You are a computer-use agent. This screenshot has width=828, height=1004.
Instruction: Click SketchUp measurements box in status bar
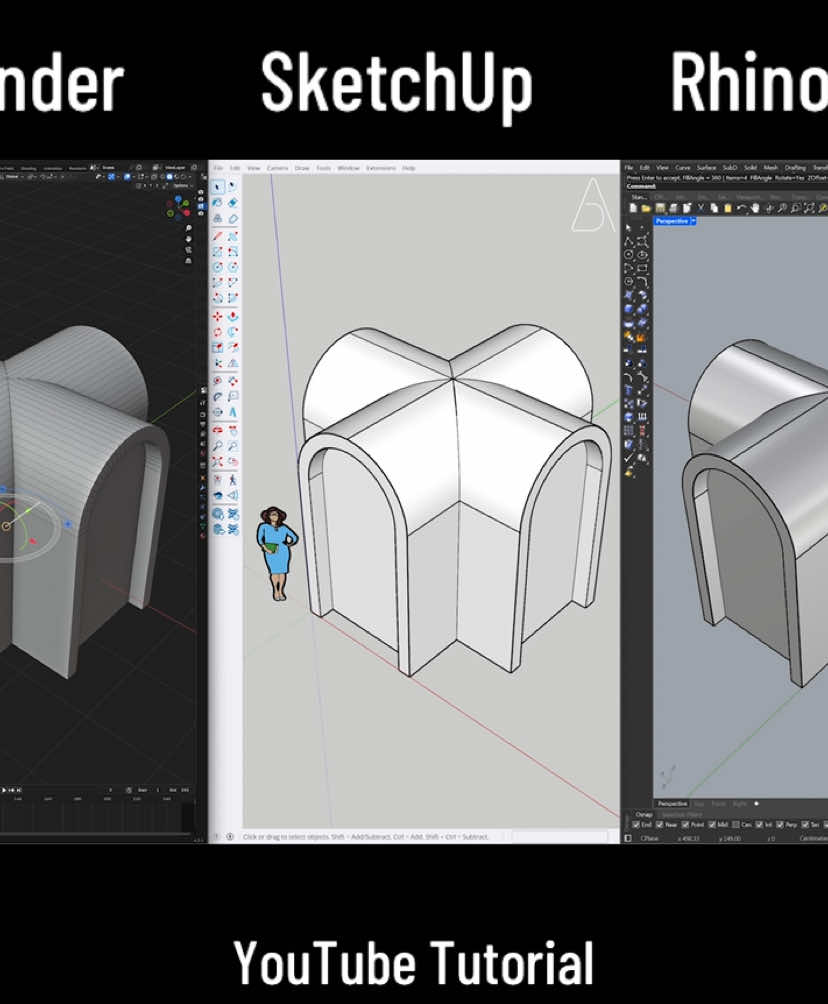[560, 836]
